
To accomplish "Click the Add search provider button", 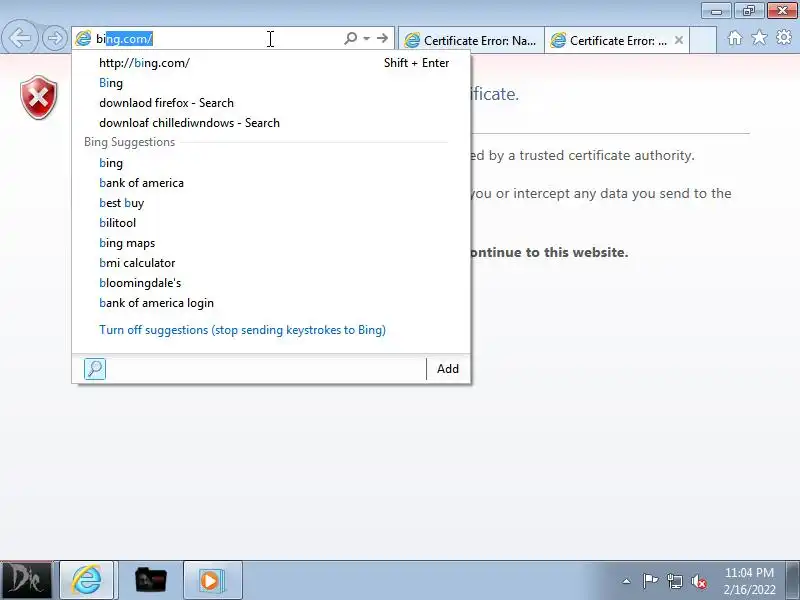I will 447,368.
